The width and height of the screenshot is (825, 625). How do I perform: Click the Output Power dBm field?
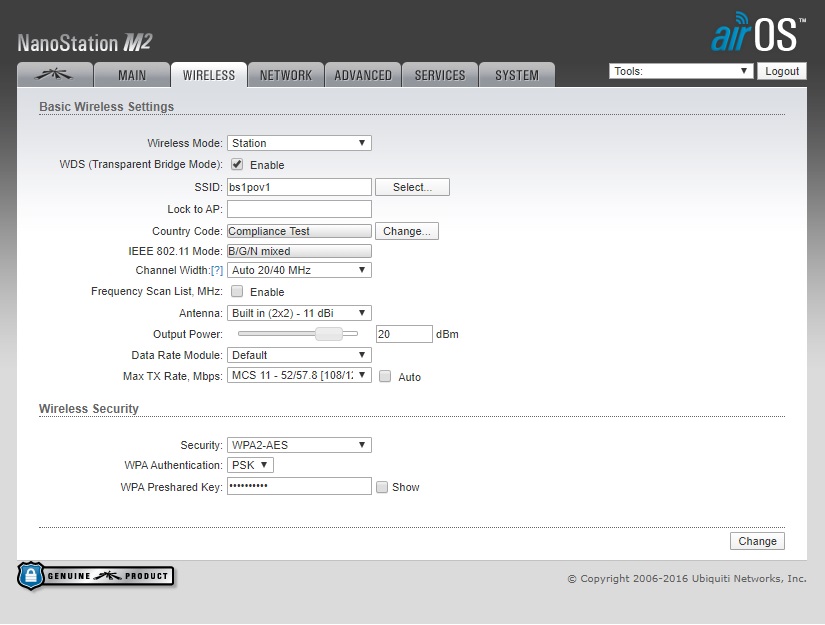(x=404, y=334)
